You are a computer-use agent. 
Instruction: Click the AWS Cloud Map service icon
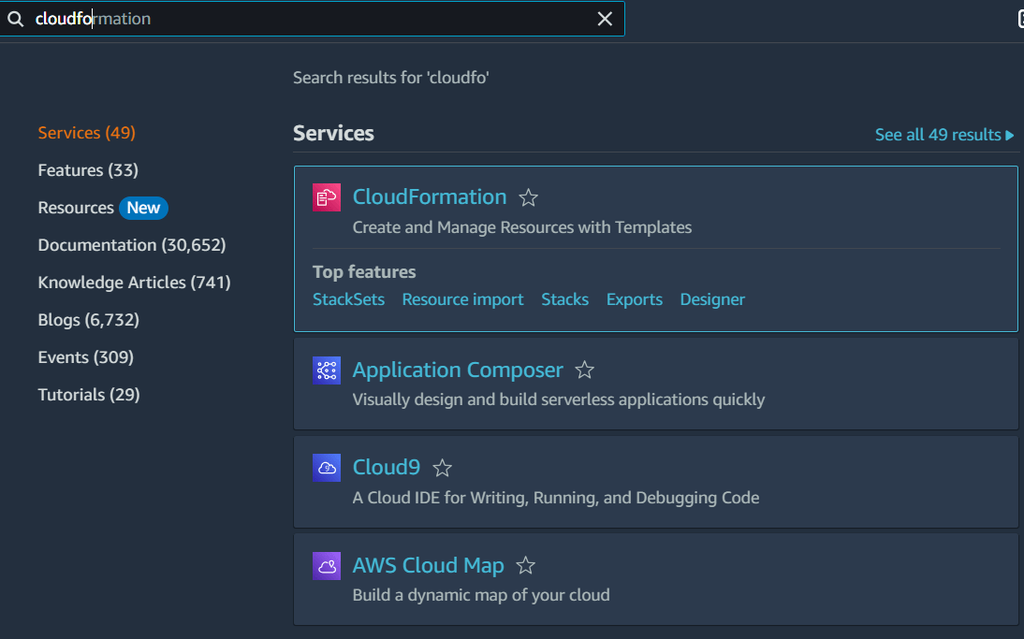(x=327, y=565)
